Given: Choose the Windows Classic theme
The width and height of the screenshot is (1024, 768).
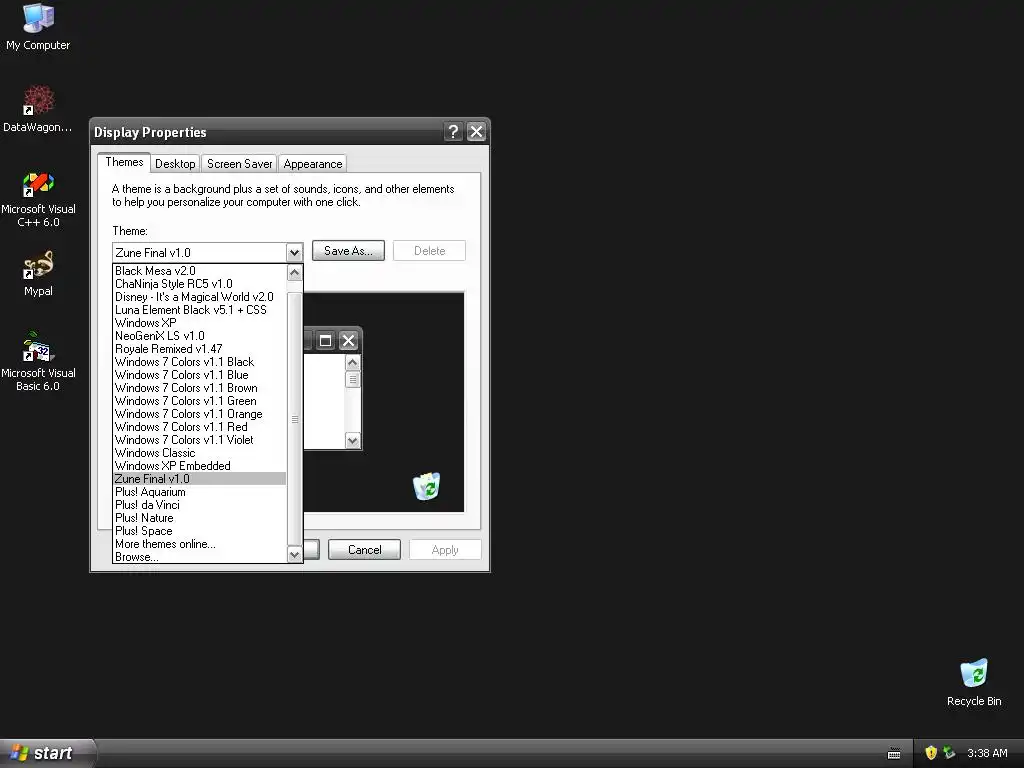Looking at the screenshot, I should coord(200,453).
